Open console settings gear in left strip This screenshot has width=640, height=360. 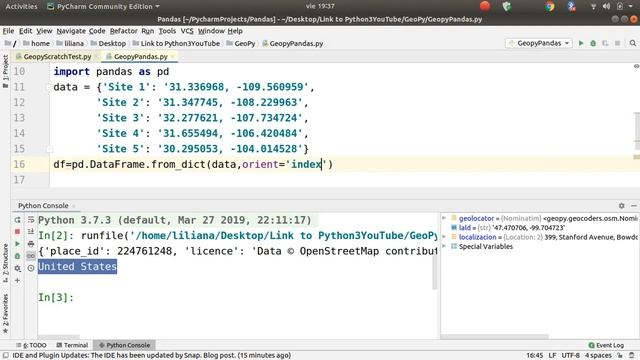18,268
